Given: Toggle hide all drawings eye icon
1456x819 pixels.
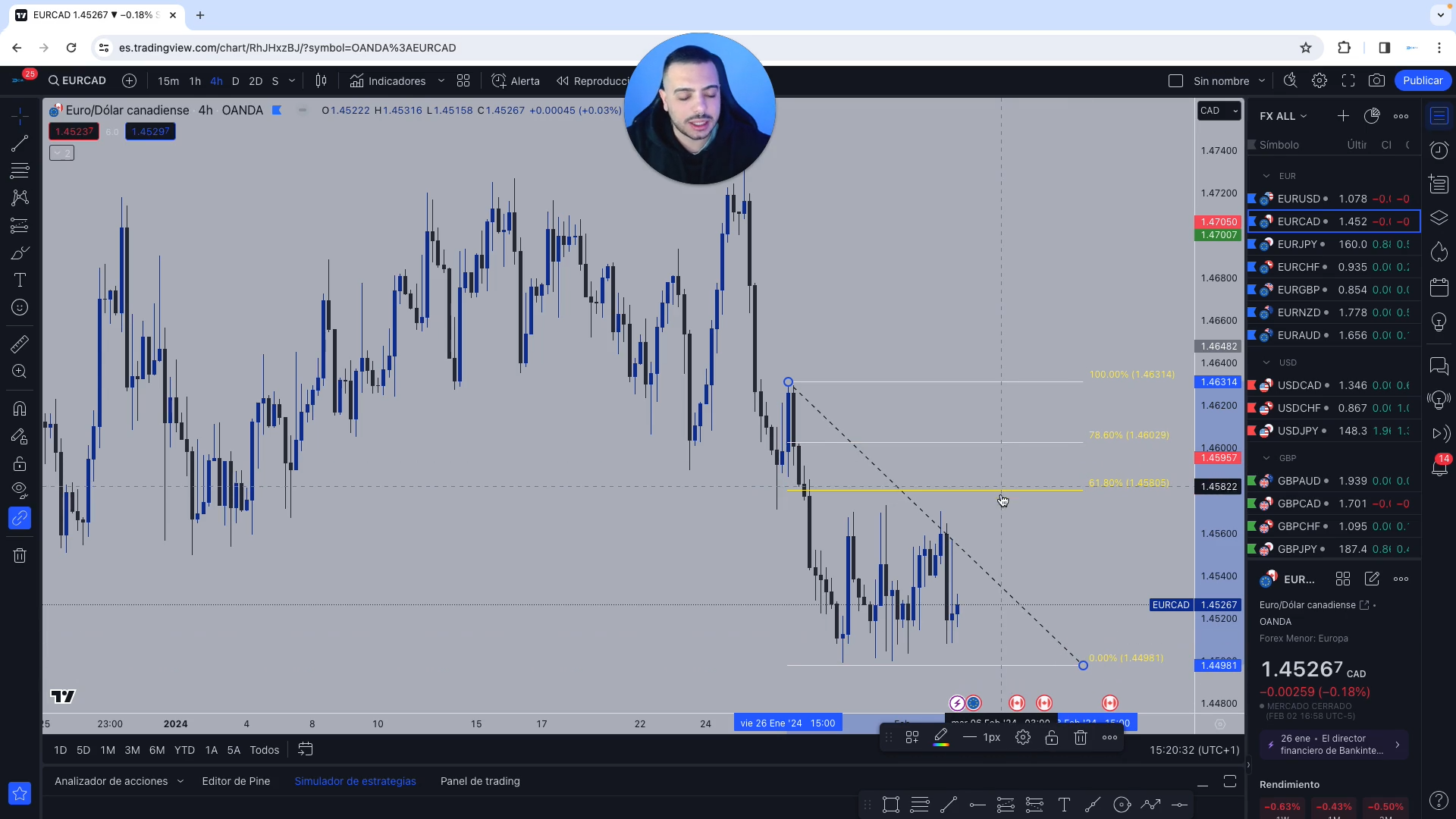Looking at the screenshot, I should pos(20,489).
